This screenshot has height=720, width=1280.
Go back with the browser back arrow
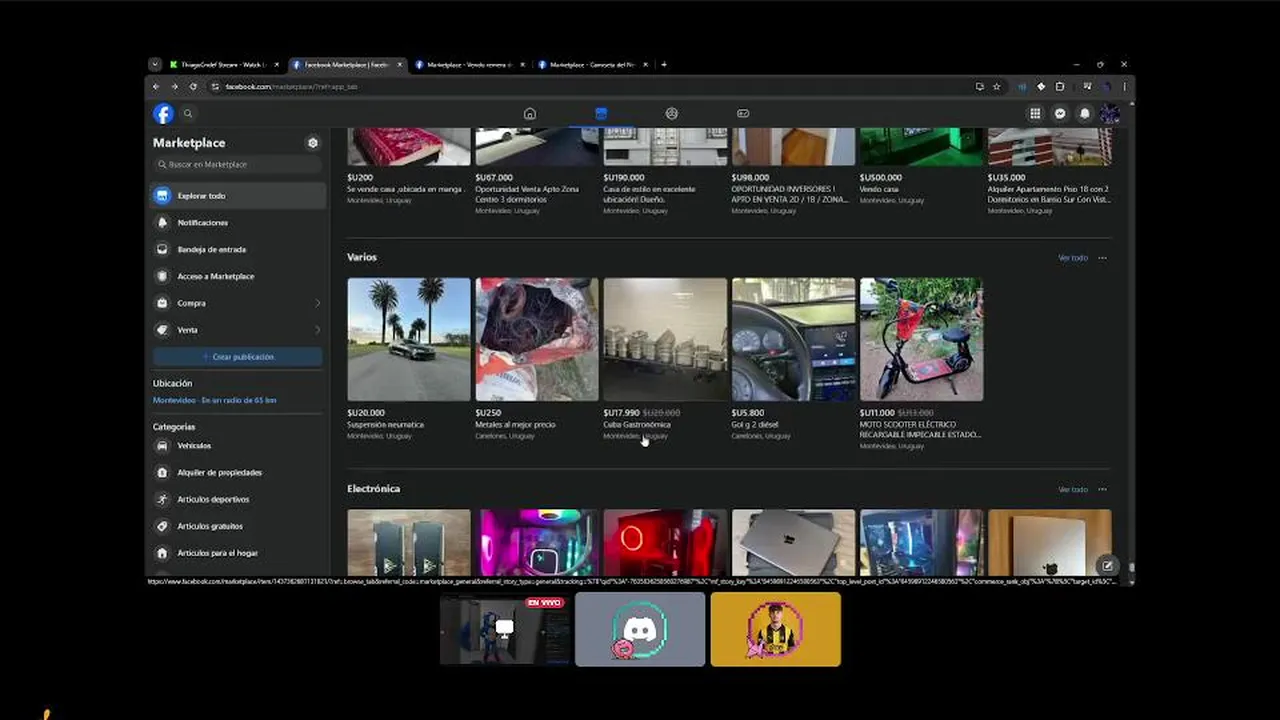pos(156,87)
